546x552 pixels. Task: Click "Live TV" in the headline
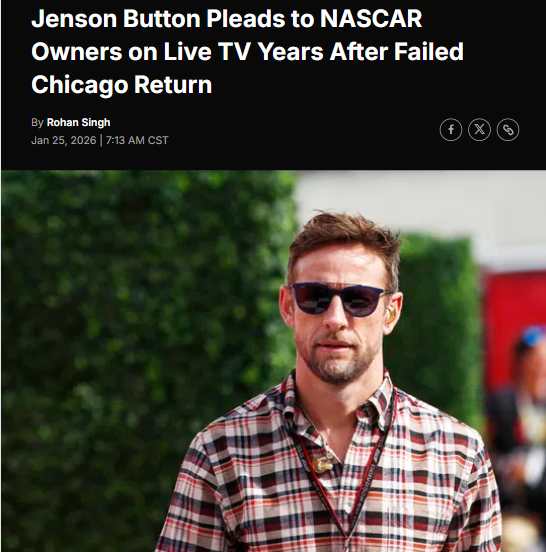207,52
